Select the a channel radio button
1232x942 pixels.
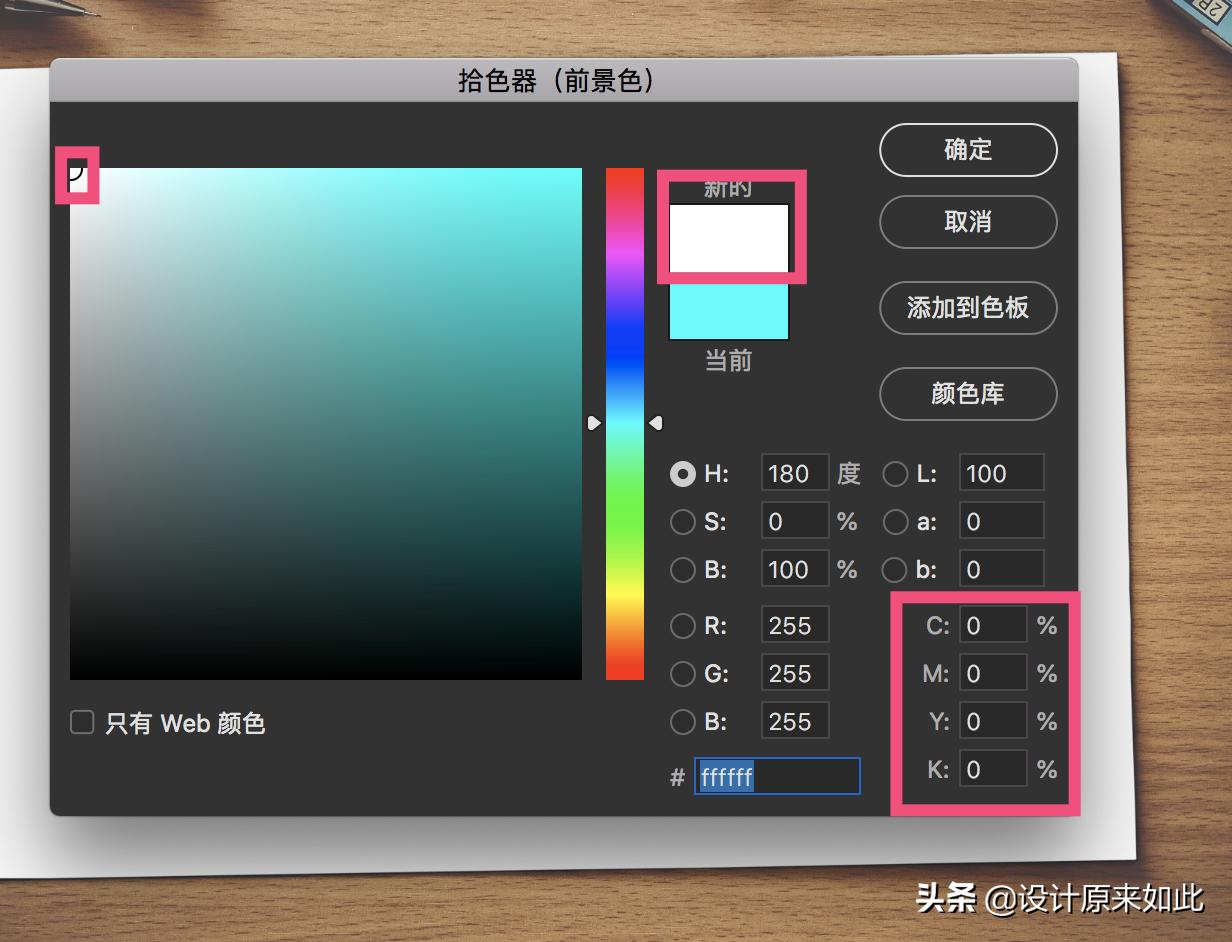[x=894, y=521]
